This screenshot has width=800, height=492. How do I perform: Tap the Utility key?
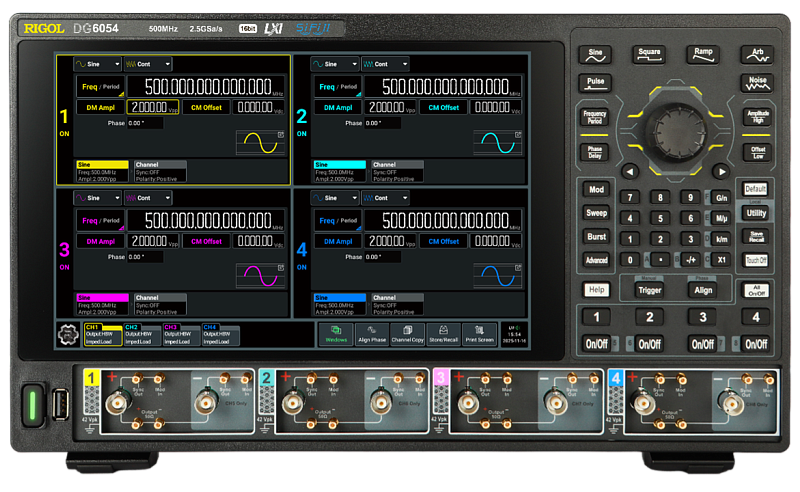pyautogui.click(x=756, y=213)
